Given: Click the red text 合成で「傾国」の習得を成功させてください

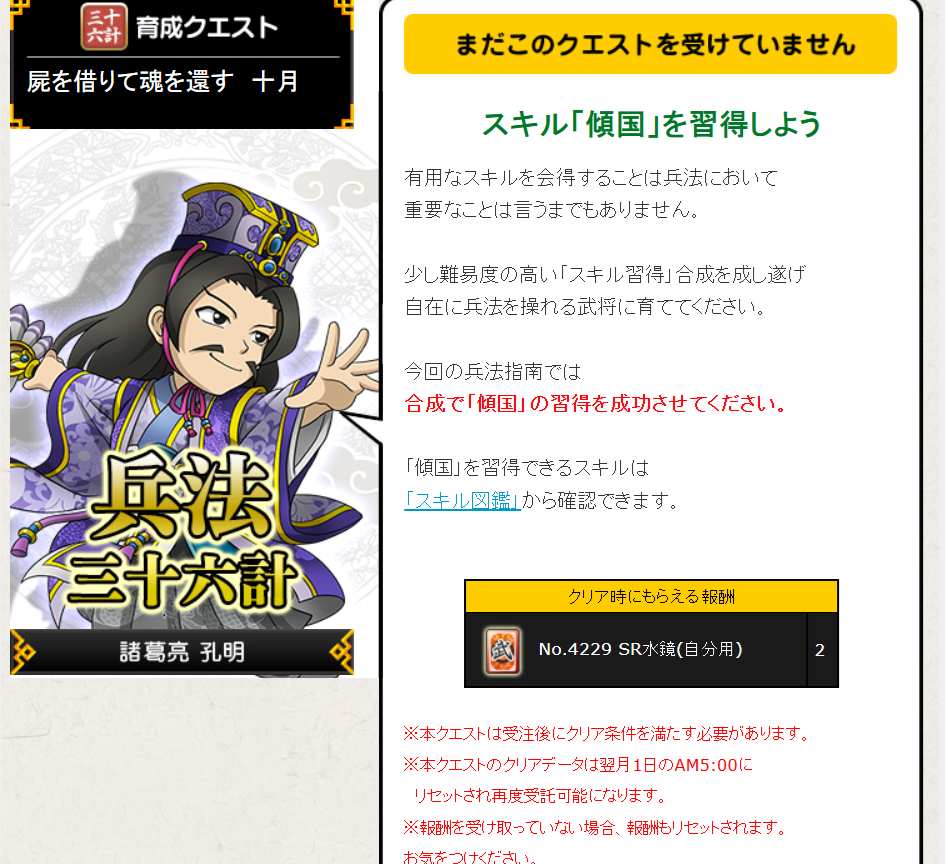Looking at the screenshot, I should 596,403.
